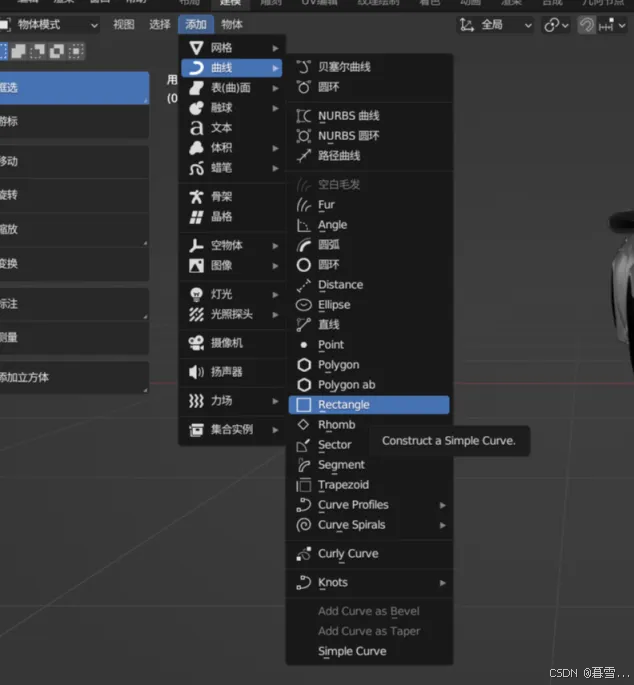This screenshot has height=685, width=634.
Task: Add a NURBS 圆环 circle
Action: click(369, 136)
